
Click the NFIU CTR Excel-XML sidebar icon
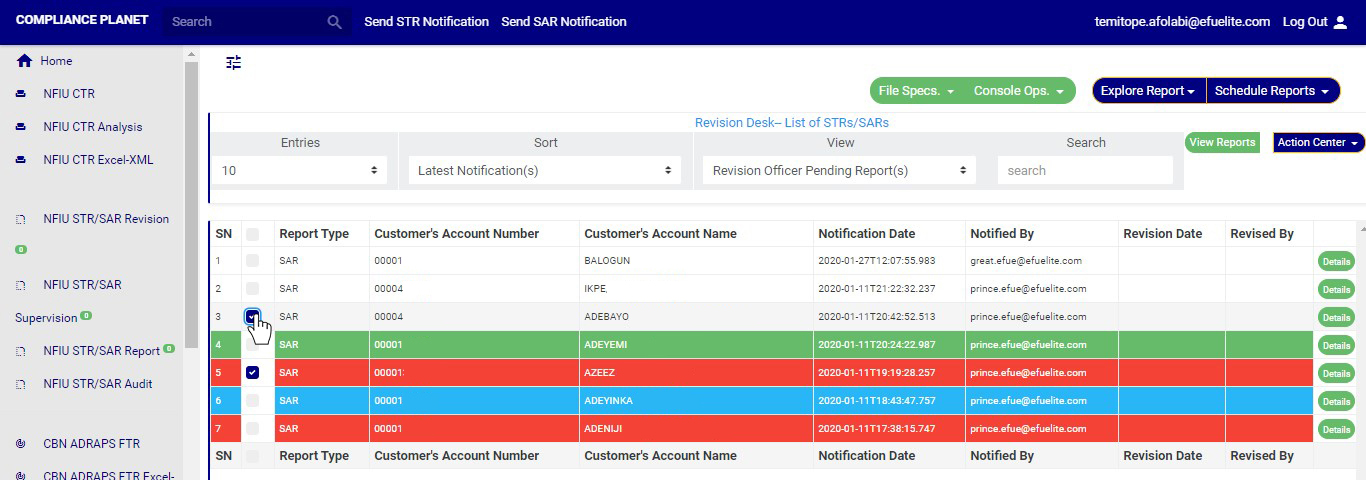click(x=21, y=160)
